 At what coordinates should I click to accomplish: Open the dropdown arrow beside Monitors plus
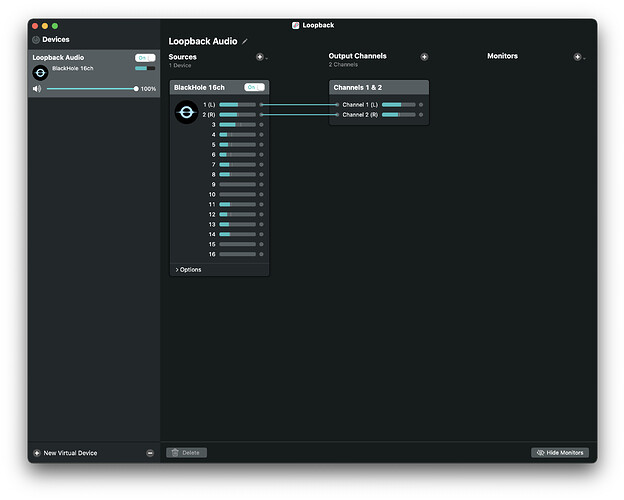tap(584, 59)
